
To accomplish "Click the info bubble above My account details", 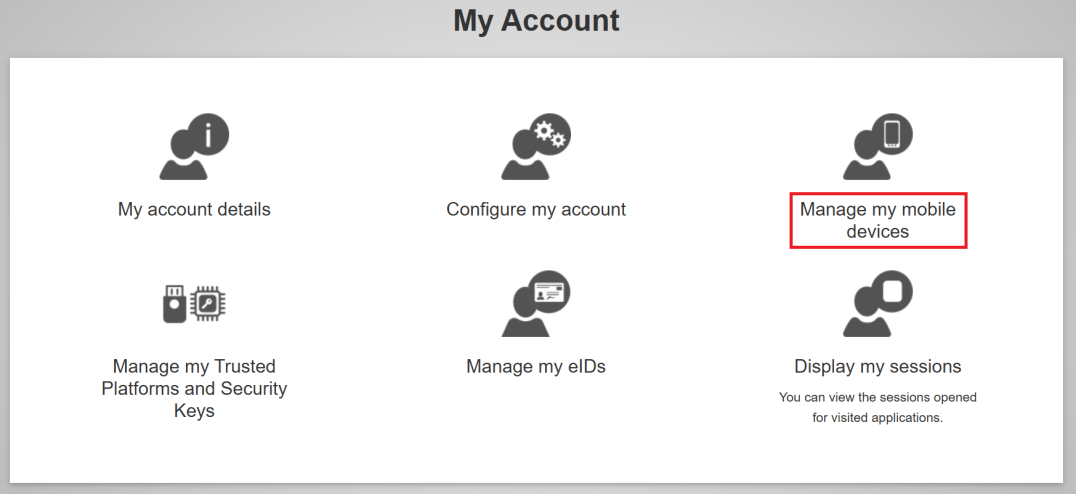I will coord(208,134).
